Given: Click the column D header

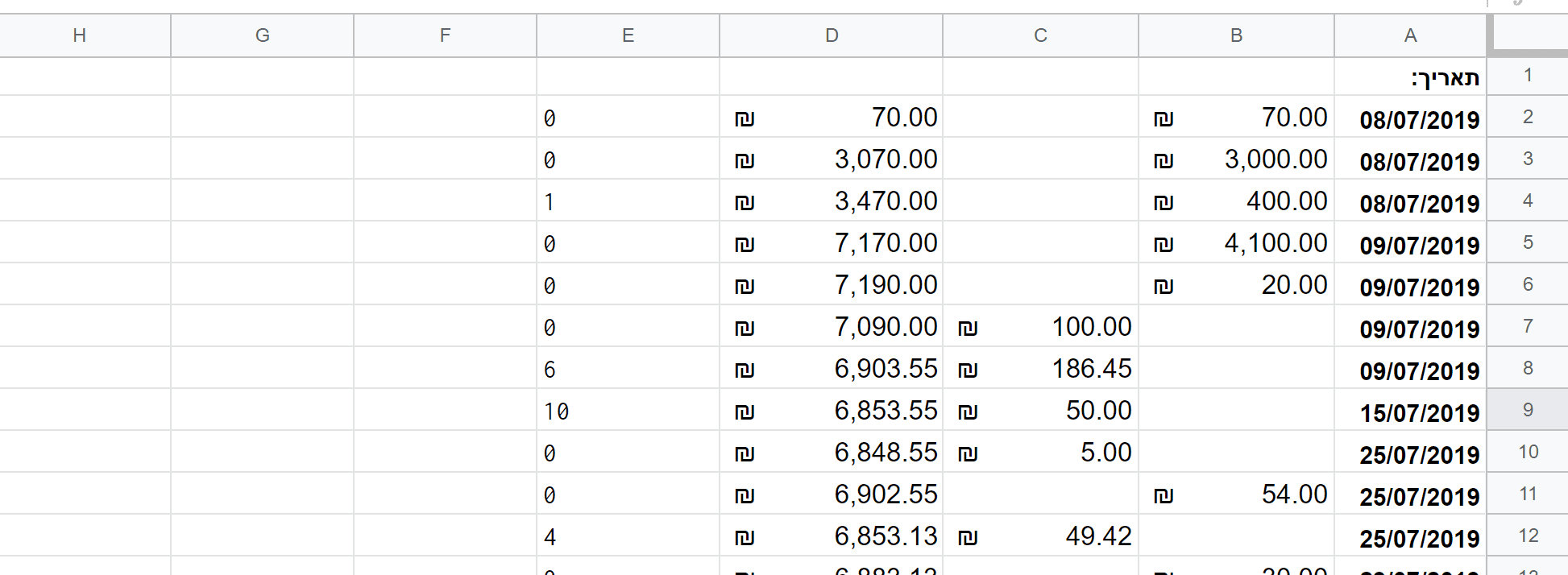Looking at the screenshot, I should (x=832, y=35).
